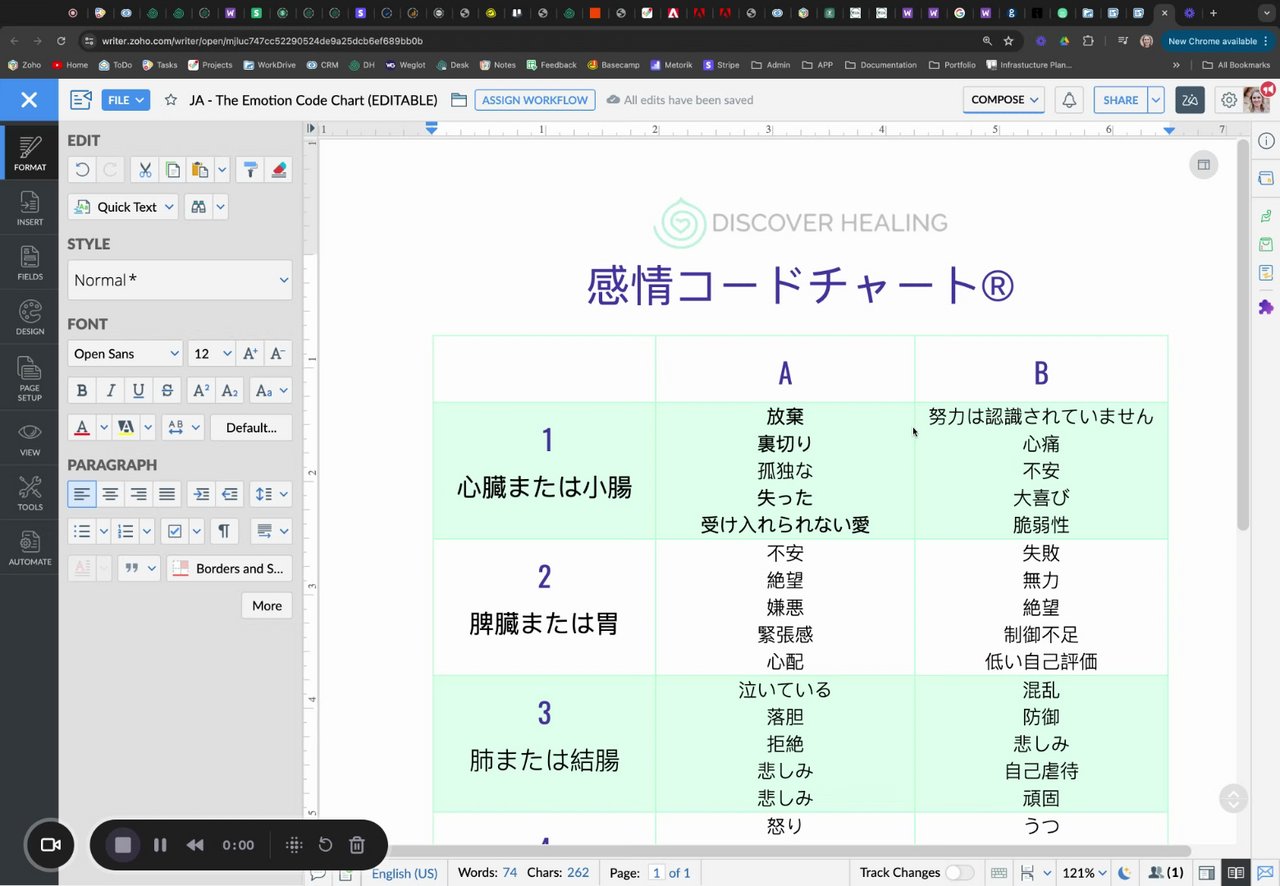Open notifications bell

coord(1069,100)
